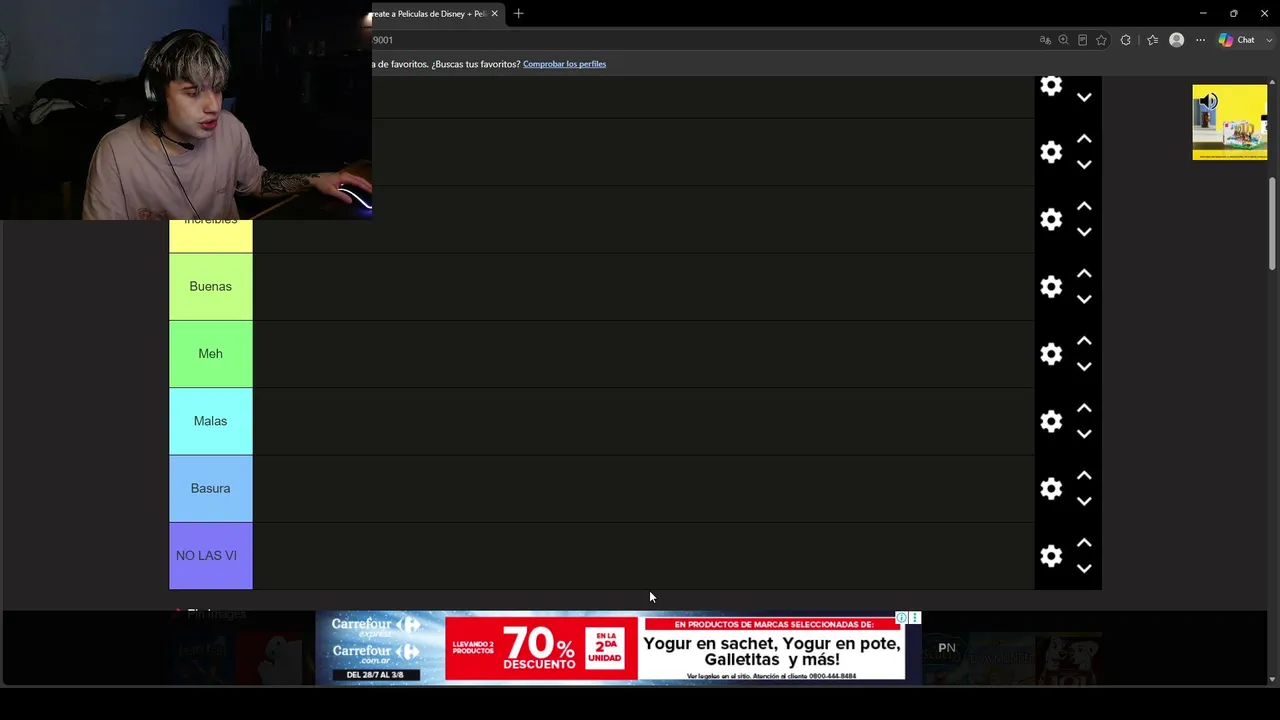Click the translate page icon in address bar
Screen dimensions: 1280x720
[1045, 40]
